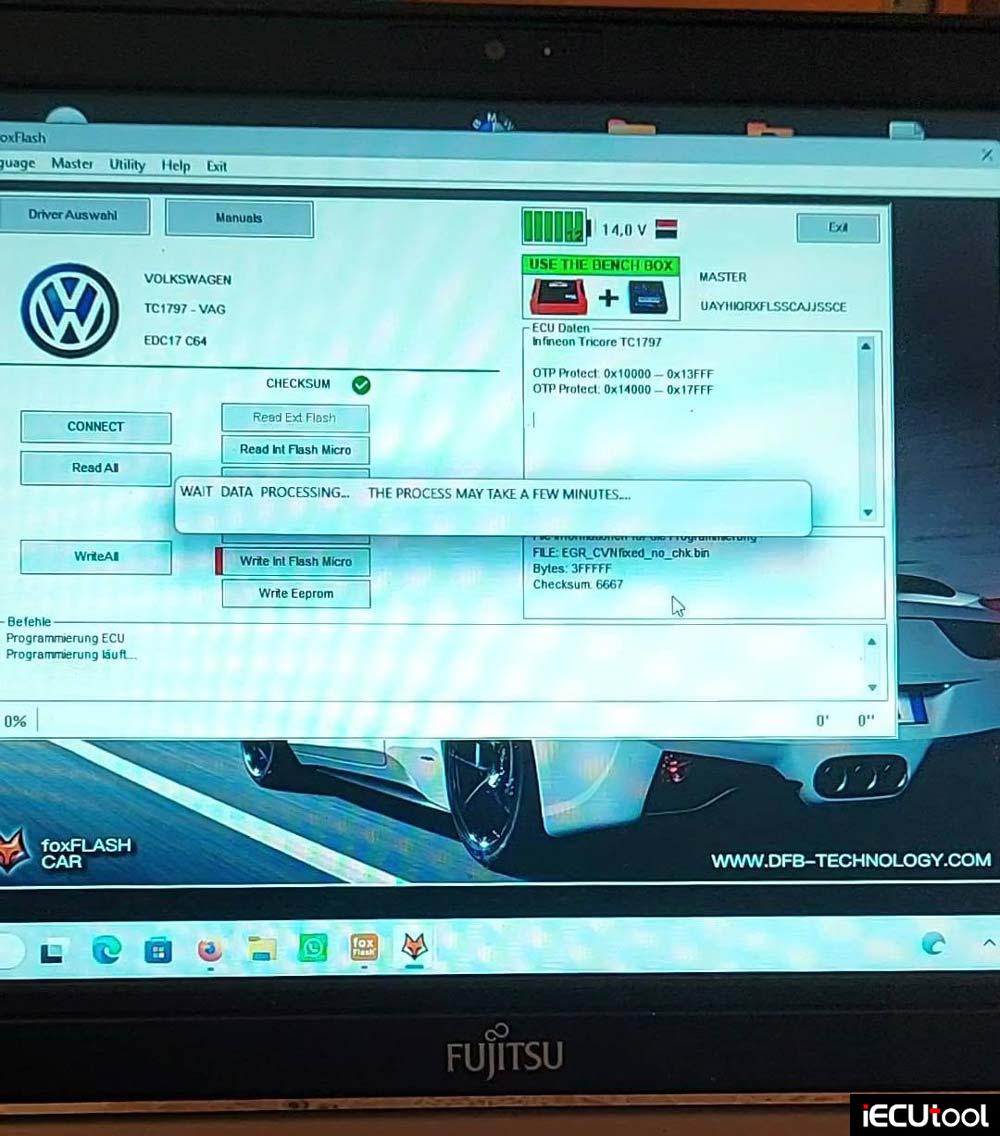Click Read Ext Flash button

pyautogui.click(x=295, y=418)
